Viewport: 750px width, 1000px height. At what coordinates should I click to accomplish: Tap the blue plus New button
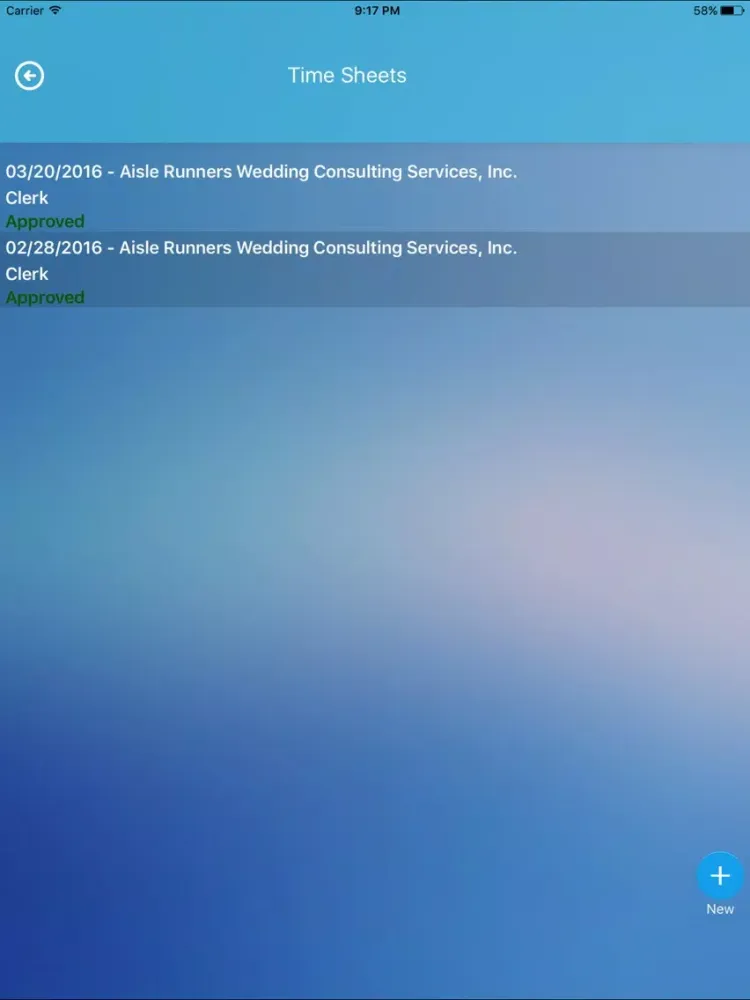coord(720,876)
